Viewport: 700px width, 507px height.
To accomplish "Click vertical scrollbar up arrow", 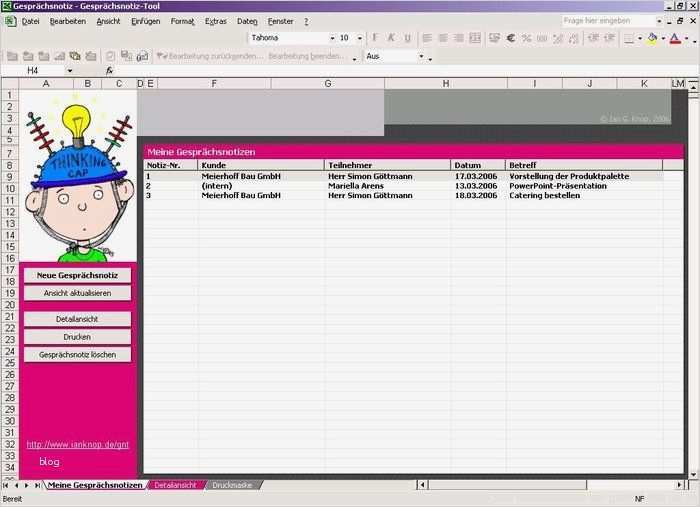I will [693, 88].
